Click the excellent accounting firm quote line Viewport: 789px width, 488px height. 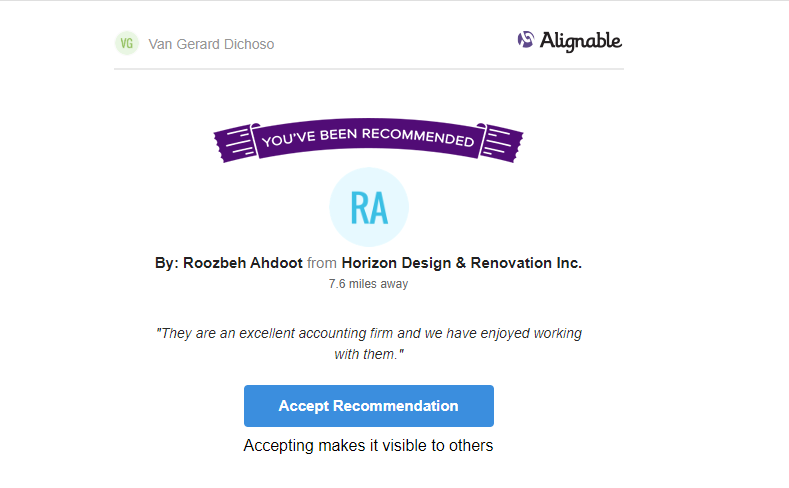tap(369, 333)
